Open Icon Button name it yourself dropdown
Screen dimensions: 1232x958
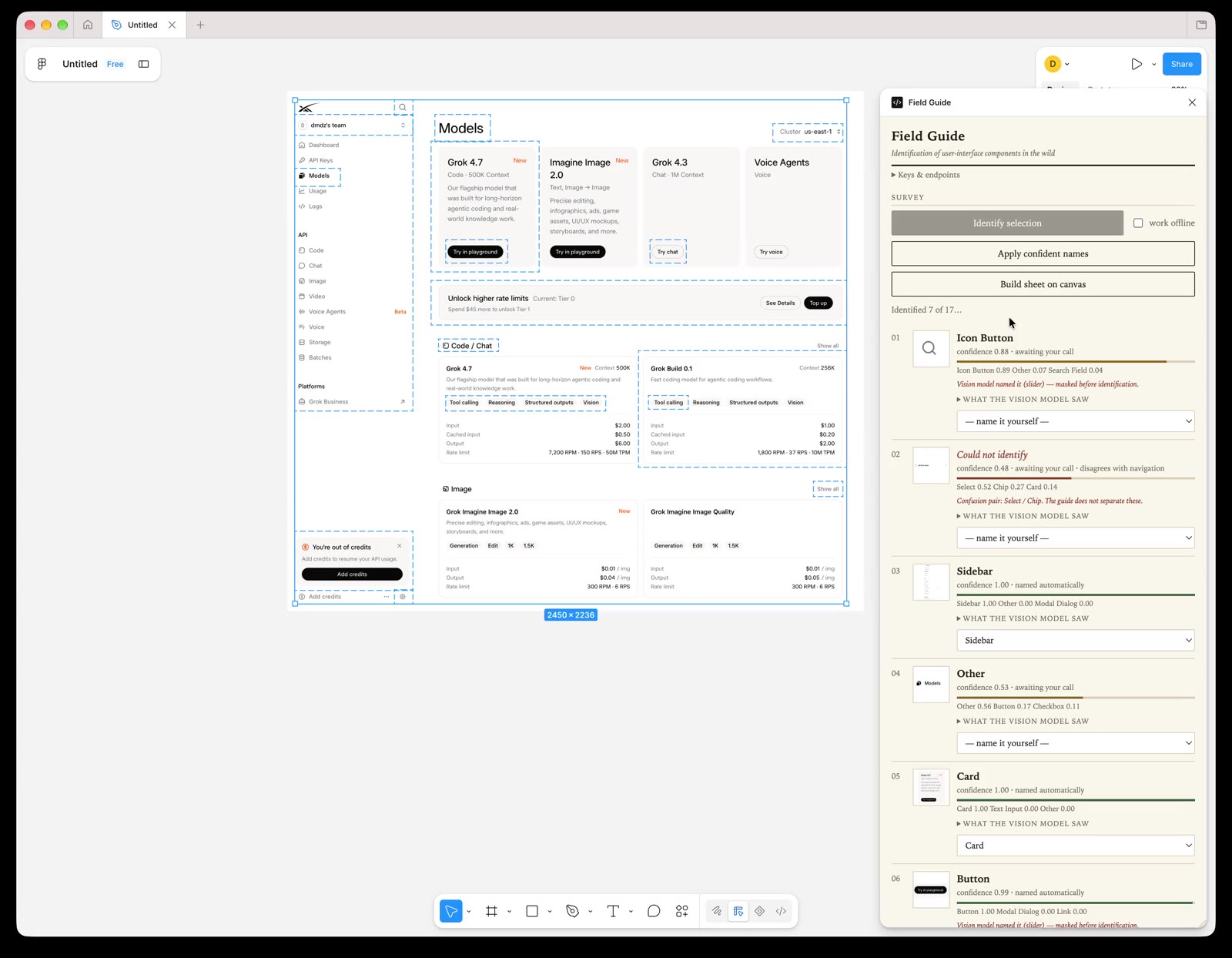pyautogui.click(x=1076, y=421)
